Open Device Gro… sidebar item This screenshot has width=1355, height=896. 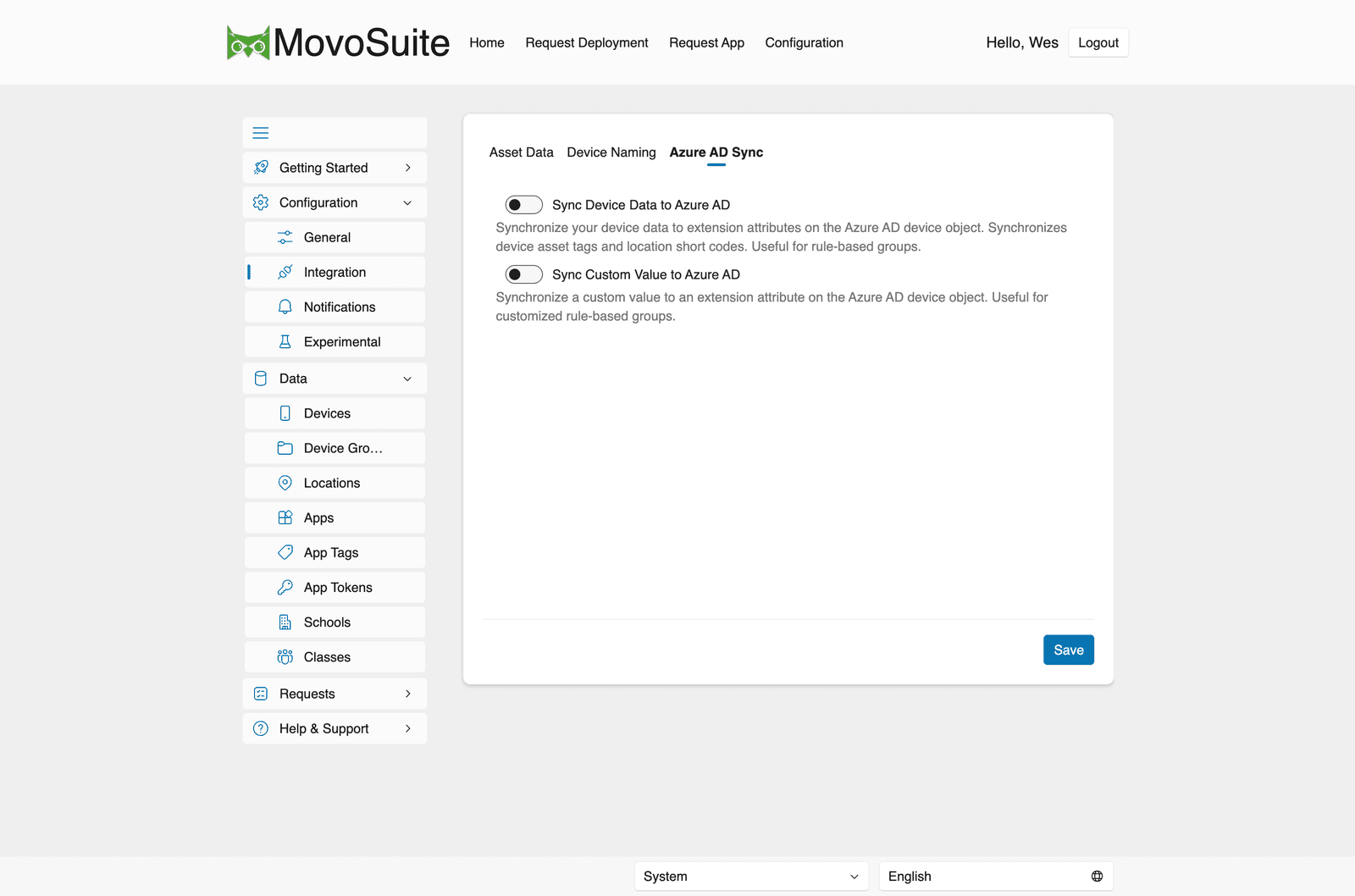tap(335, 448)
